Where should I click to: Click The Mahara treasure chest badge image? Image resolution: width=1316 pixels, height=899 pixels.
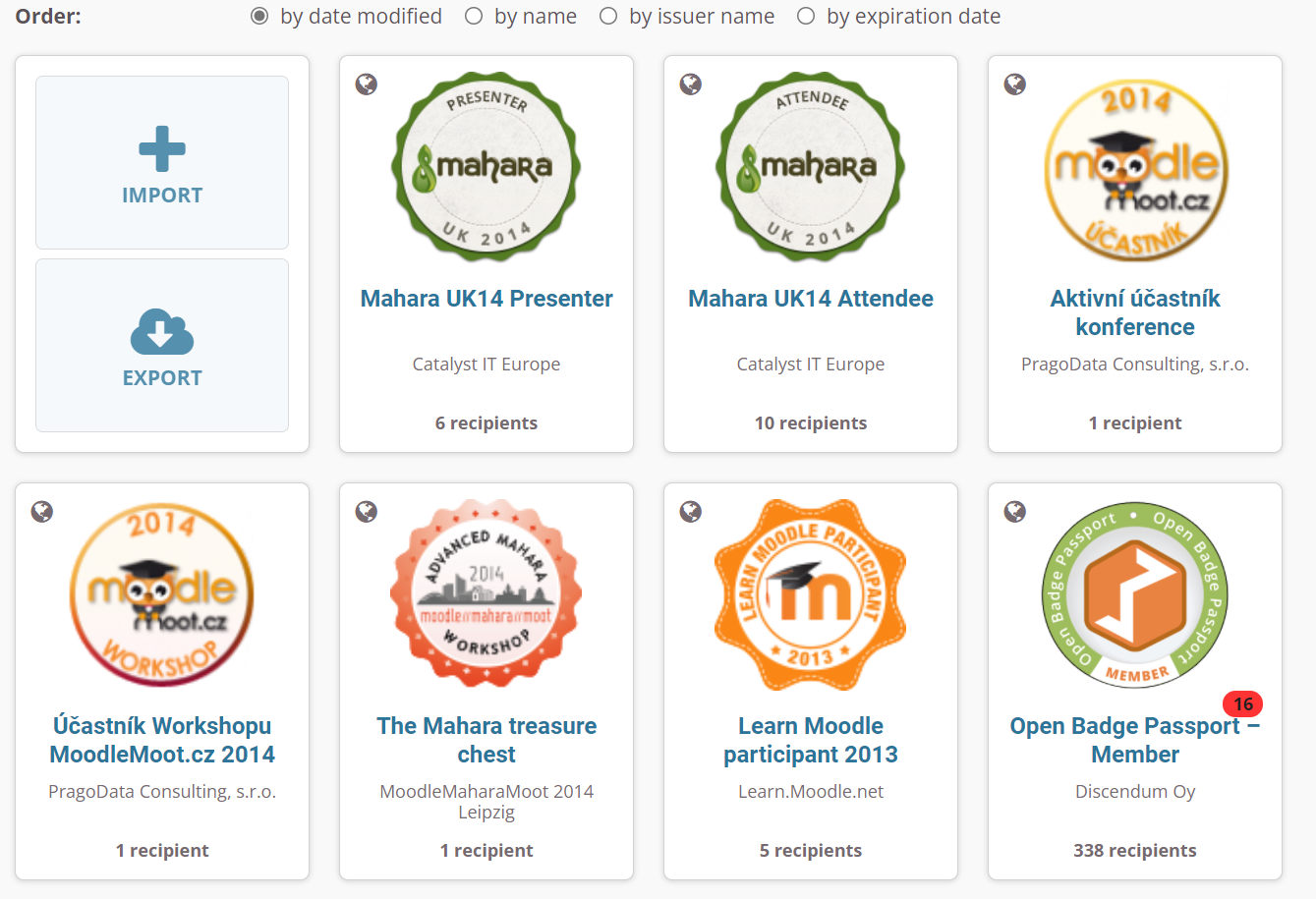click(486, 592)
